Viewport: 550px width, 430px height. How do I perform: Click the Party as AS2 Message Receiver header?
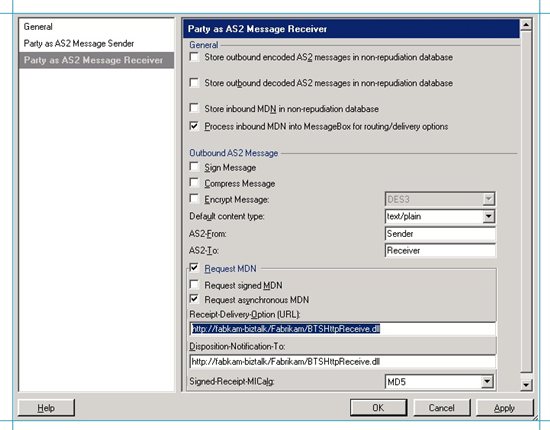coord(351,29)
